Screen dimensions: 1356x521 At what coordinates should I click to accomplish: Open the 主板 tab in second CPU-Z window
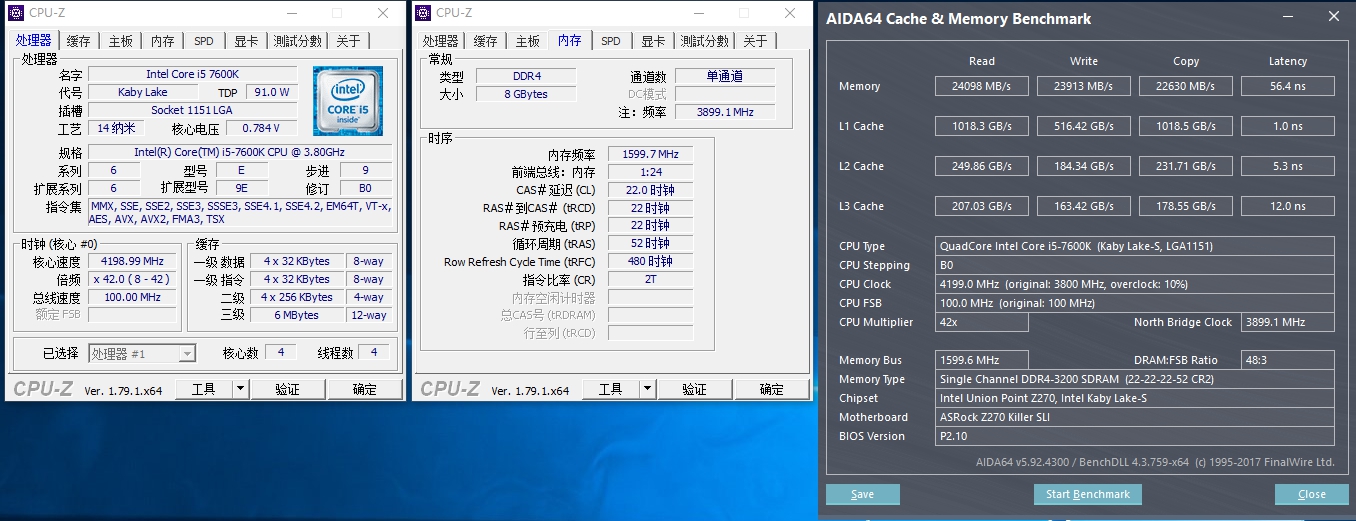[x=528, y=41]
